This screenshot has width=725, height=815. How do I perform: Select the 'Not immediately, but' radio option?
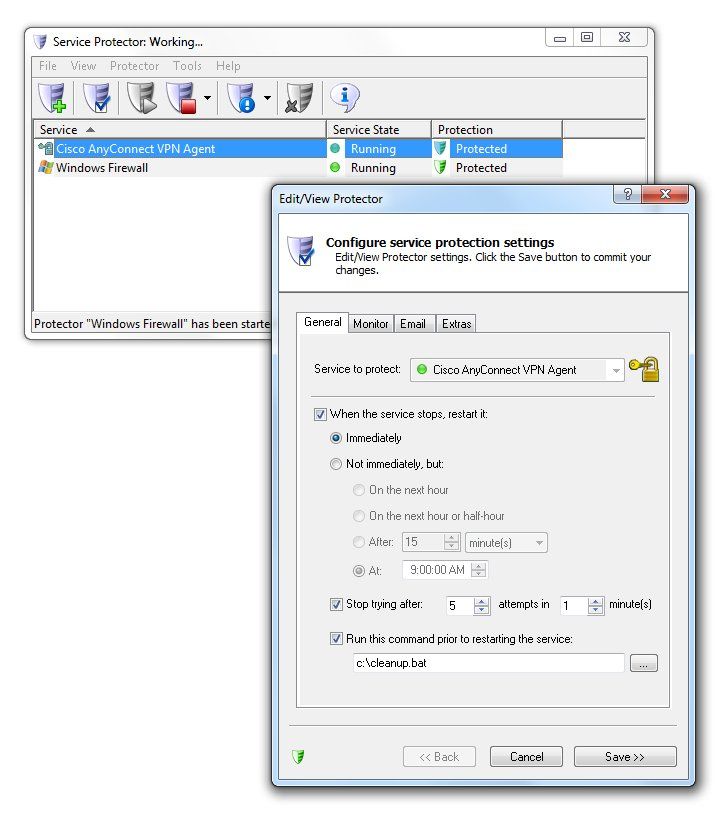click(336, 464)
